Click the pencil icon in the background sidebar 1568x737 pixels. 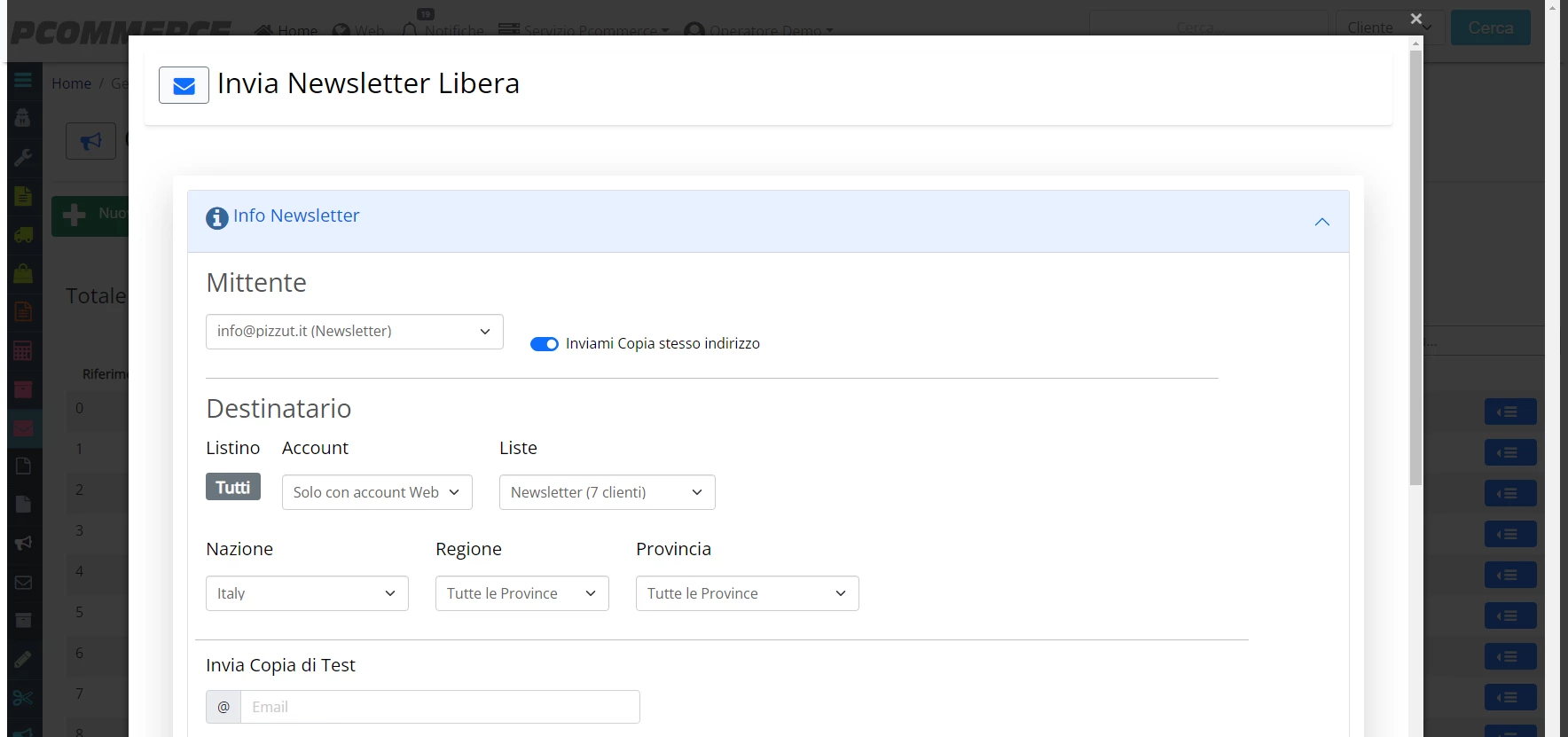(x=23, y=659)
